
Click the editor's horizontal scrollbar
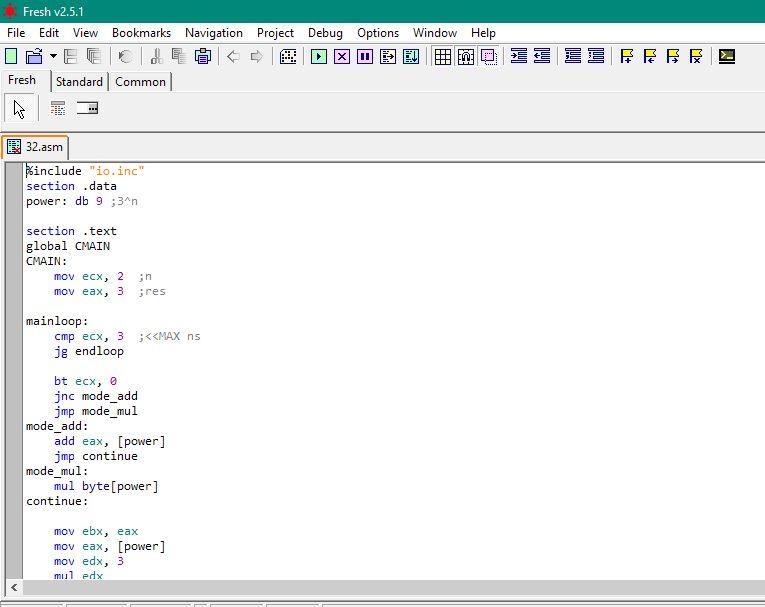pyautogui.click(x=390, y=588)
